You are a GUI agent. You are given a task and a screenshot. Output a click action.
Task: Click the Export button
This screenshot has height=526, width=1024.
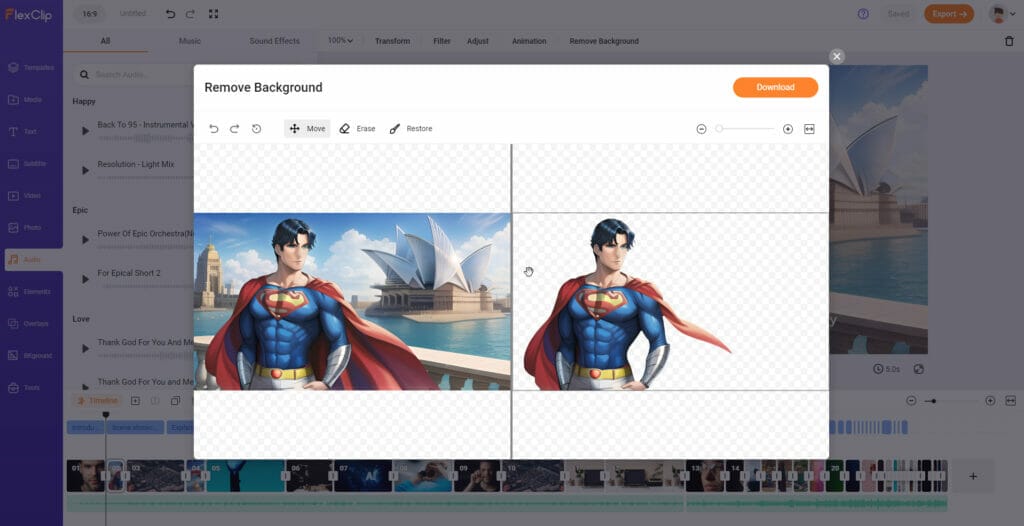(949, 14)
